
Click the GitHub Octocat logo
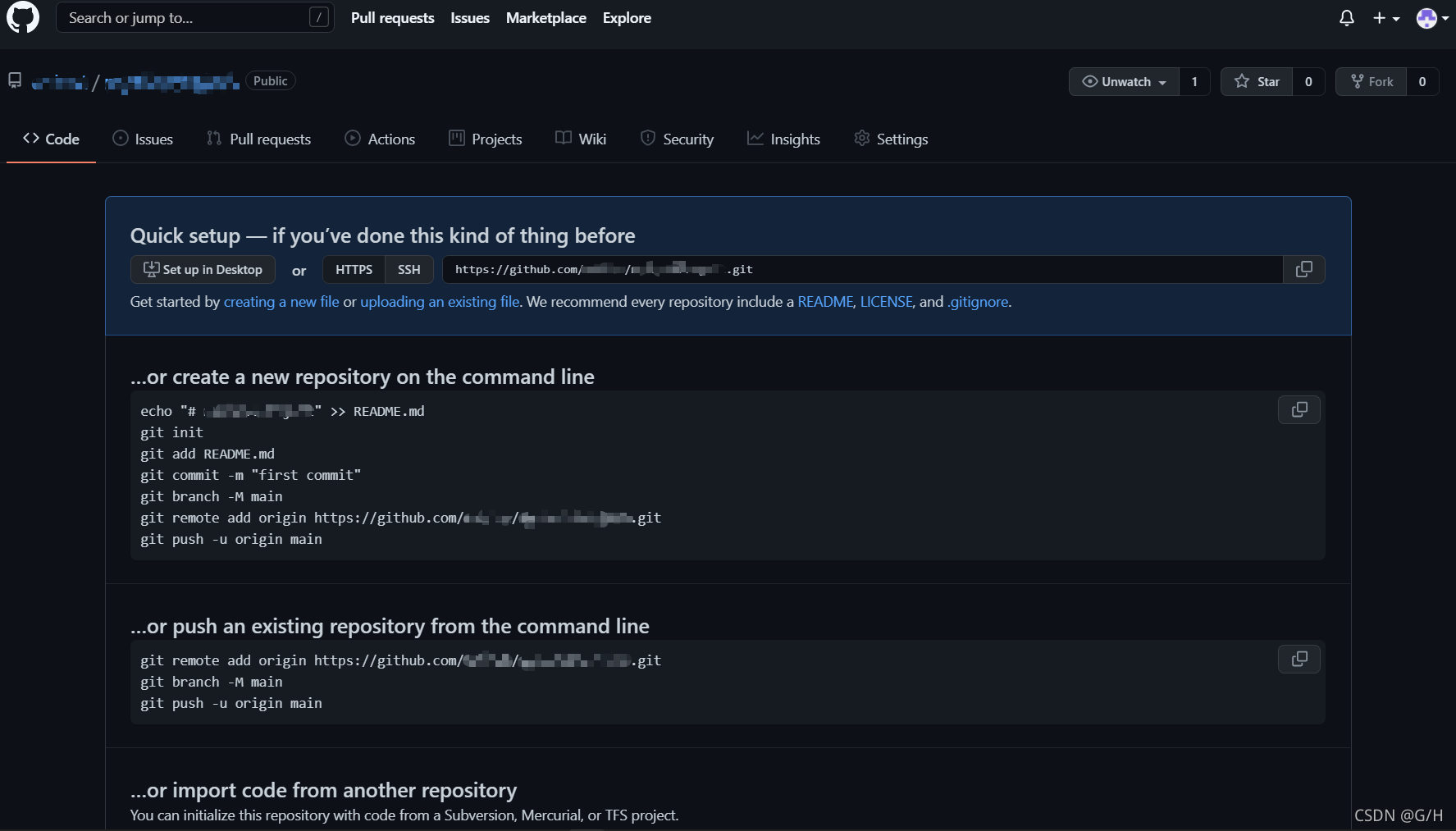tap(23, 17)
